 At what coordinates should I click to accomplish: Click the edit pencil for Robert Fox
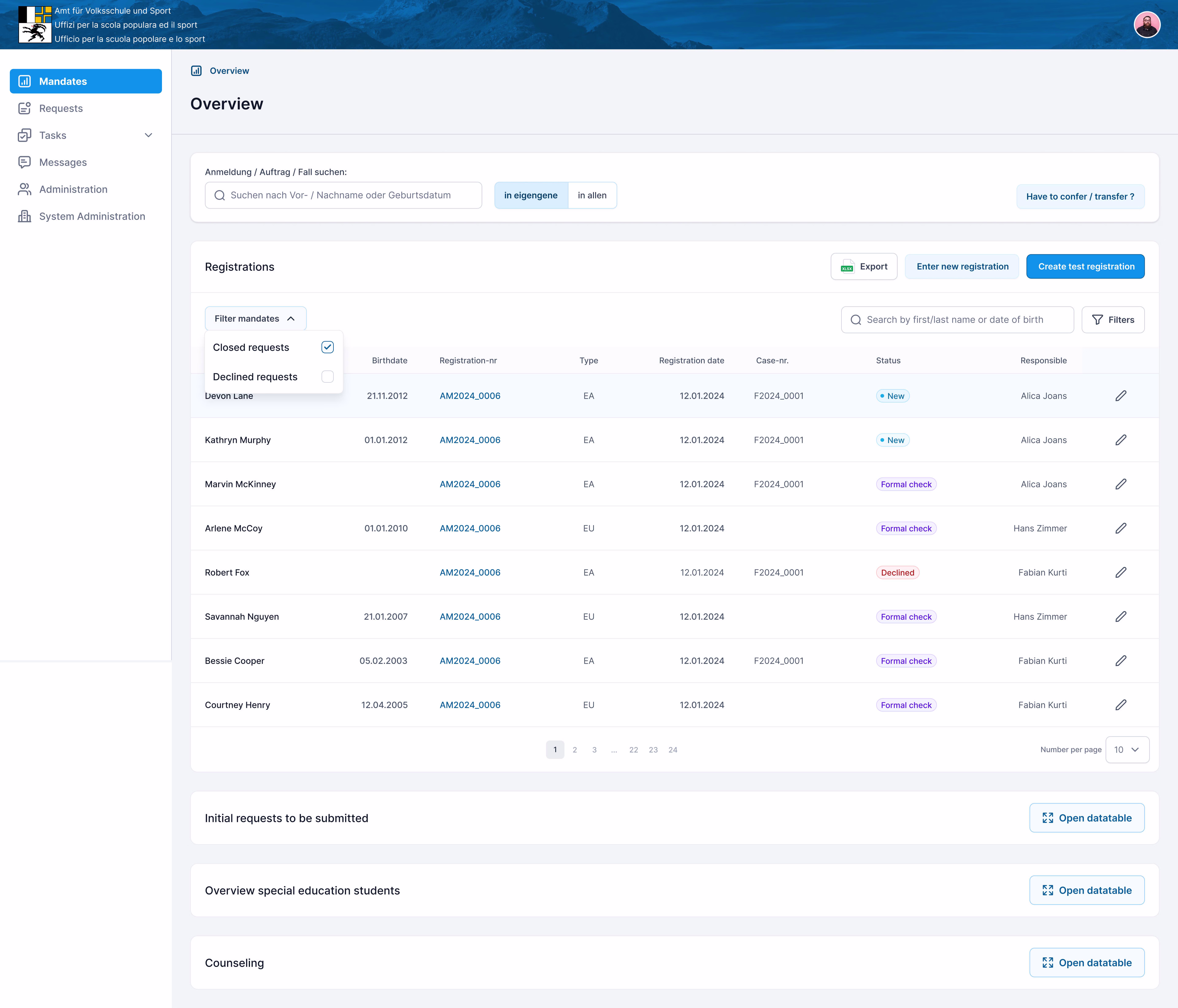pos(1120,573)
